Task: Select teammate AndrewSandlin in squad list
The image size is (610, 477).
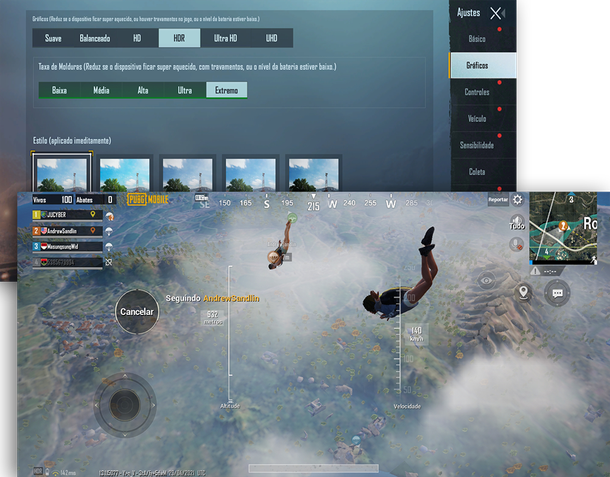Action: [x=67, y=231]
